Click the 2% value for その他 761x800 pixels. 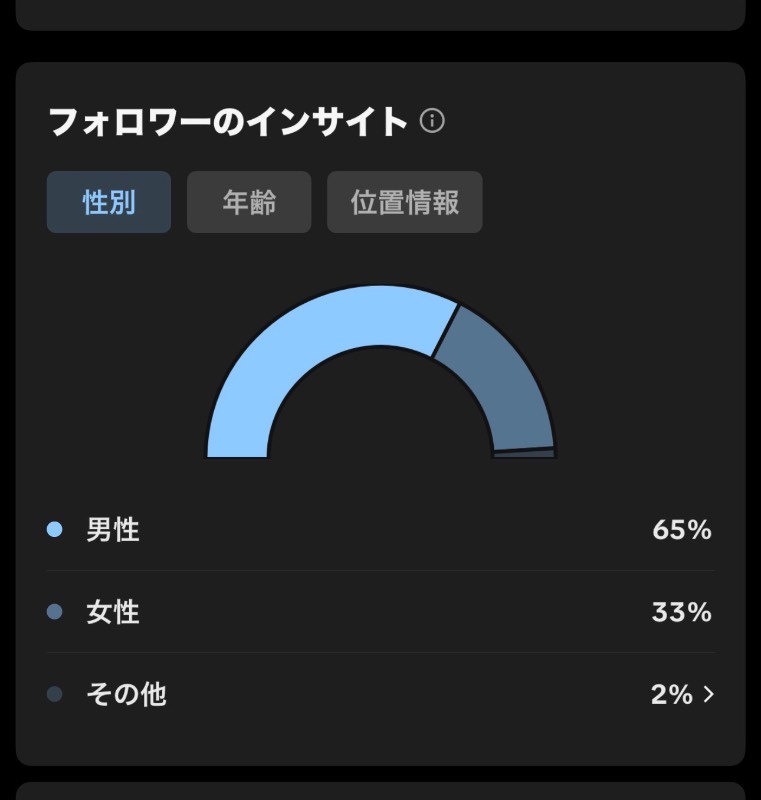(672, 694)
